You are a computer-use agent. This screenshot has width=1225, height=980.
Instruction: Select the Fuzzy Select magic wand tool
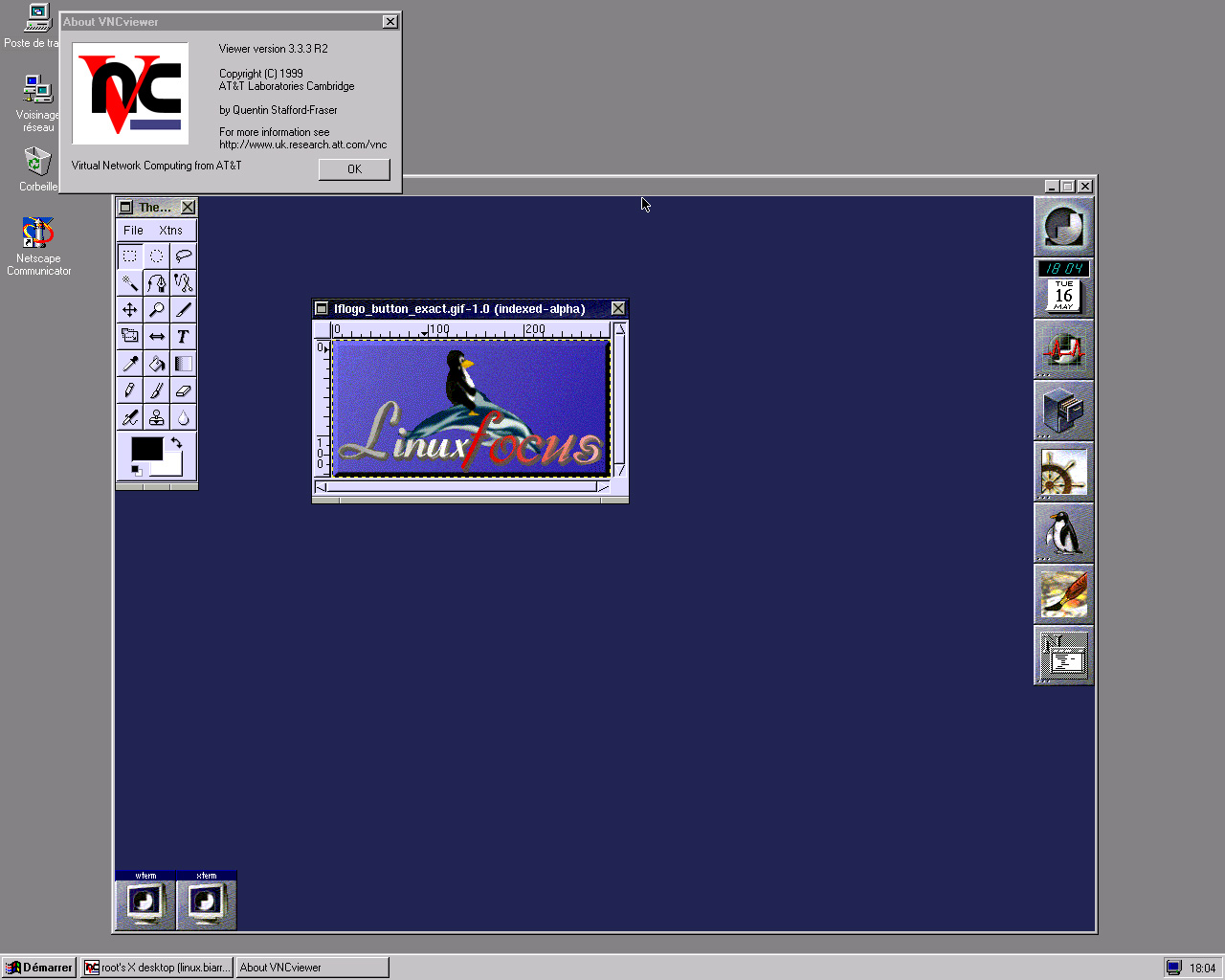129,283
